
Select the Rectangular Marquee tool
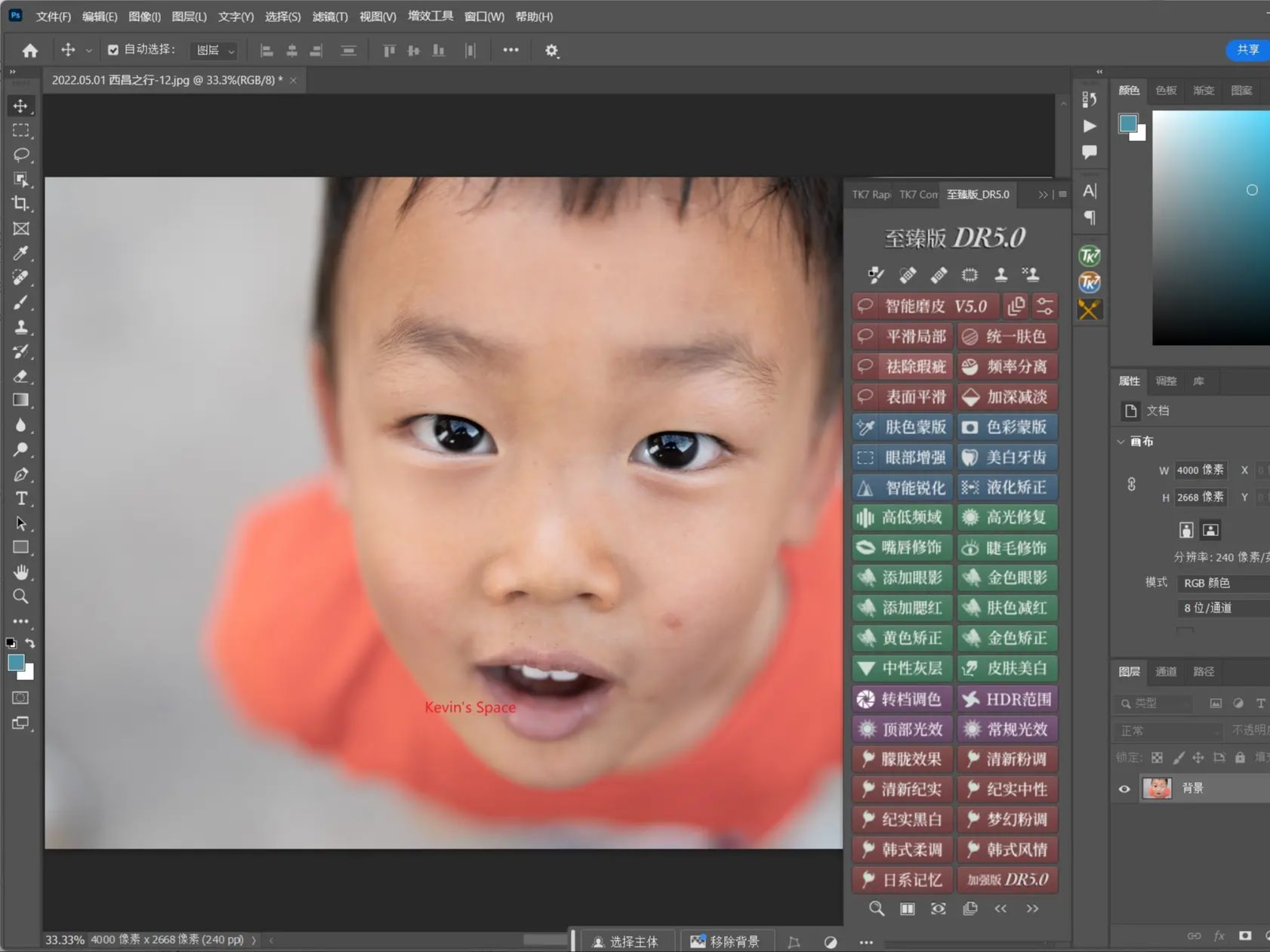coord(20,131)
